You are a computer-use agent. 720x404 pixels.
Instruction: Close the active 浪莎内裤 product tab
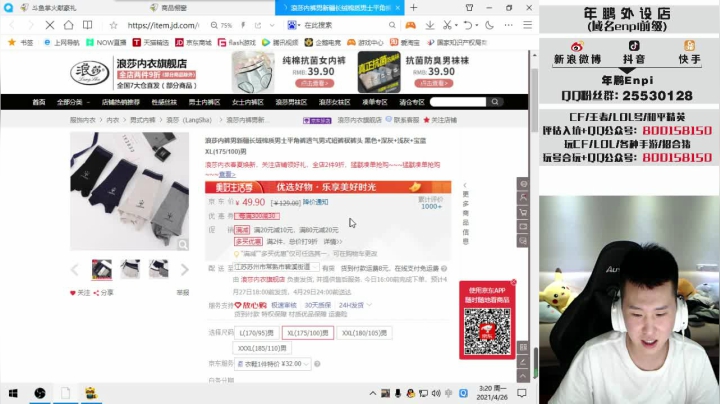[398, 8]
